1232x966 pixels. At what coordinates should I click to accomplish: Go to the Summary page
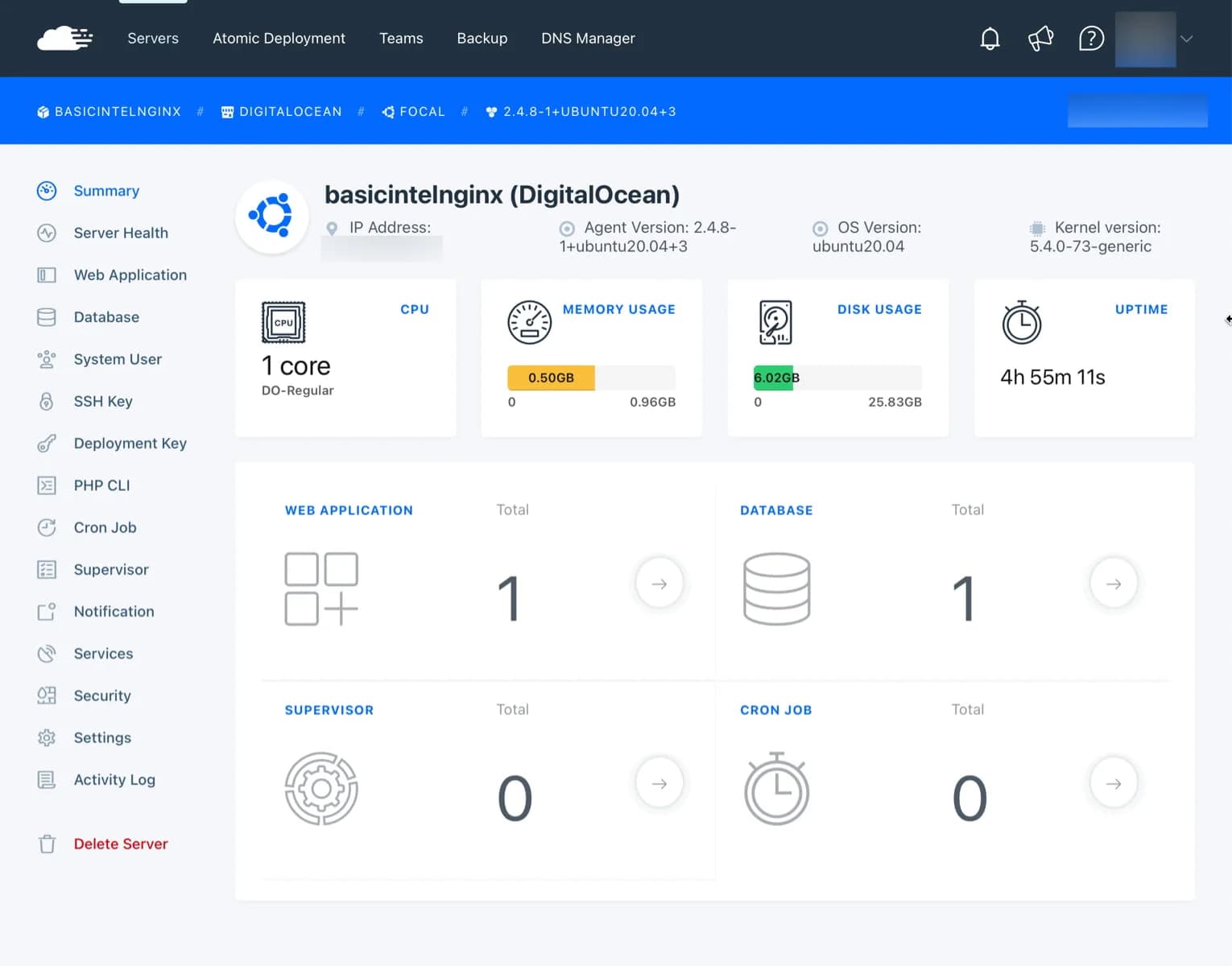[106, 191]
